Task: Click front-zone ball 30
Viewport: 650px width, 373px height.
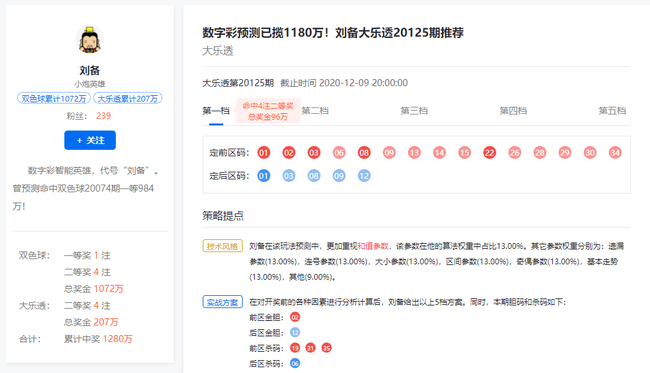Action: (590, 153)
